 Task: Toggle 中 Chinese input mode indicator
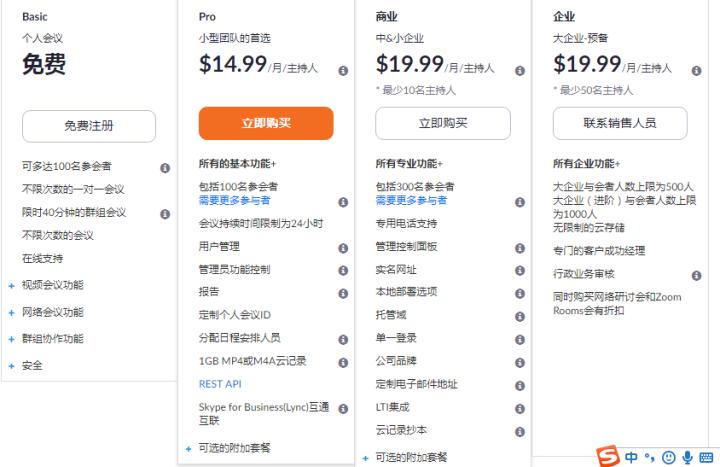pyautogui.click(x=631, y=457)
